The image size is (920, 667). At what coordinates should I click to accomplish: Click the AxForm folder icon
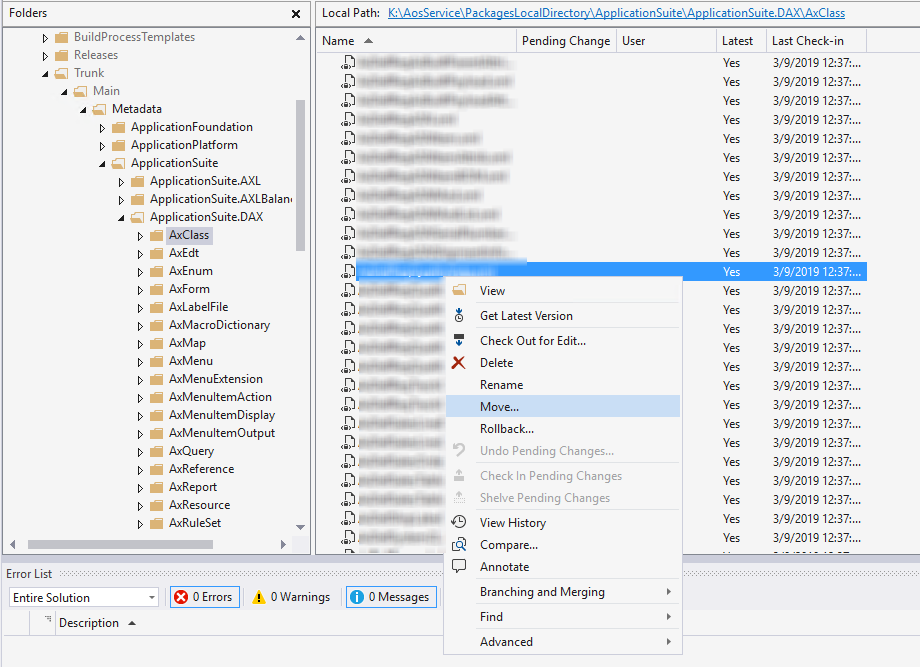pos(157,289)
